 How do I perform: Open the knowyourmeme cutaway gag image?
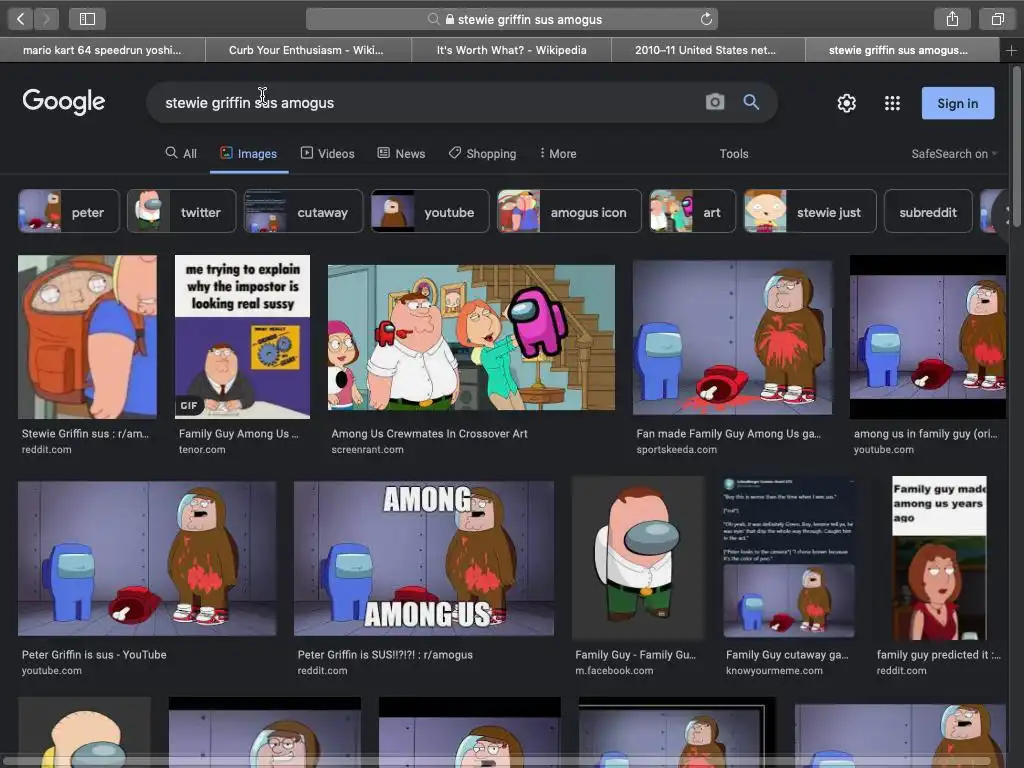coord(788,558)
